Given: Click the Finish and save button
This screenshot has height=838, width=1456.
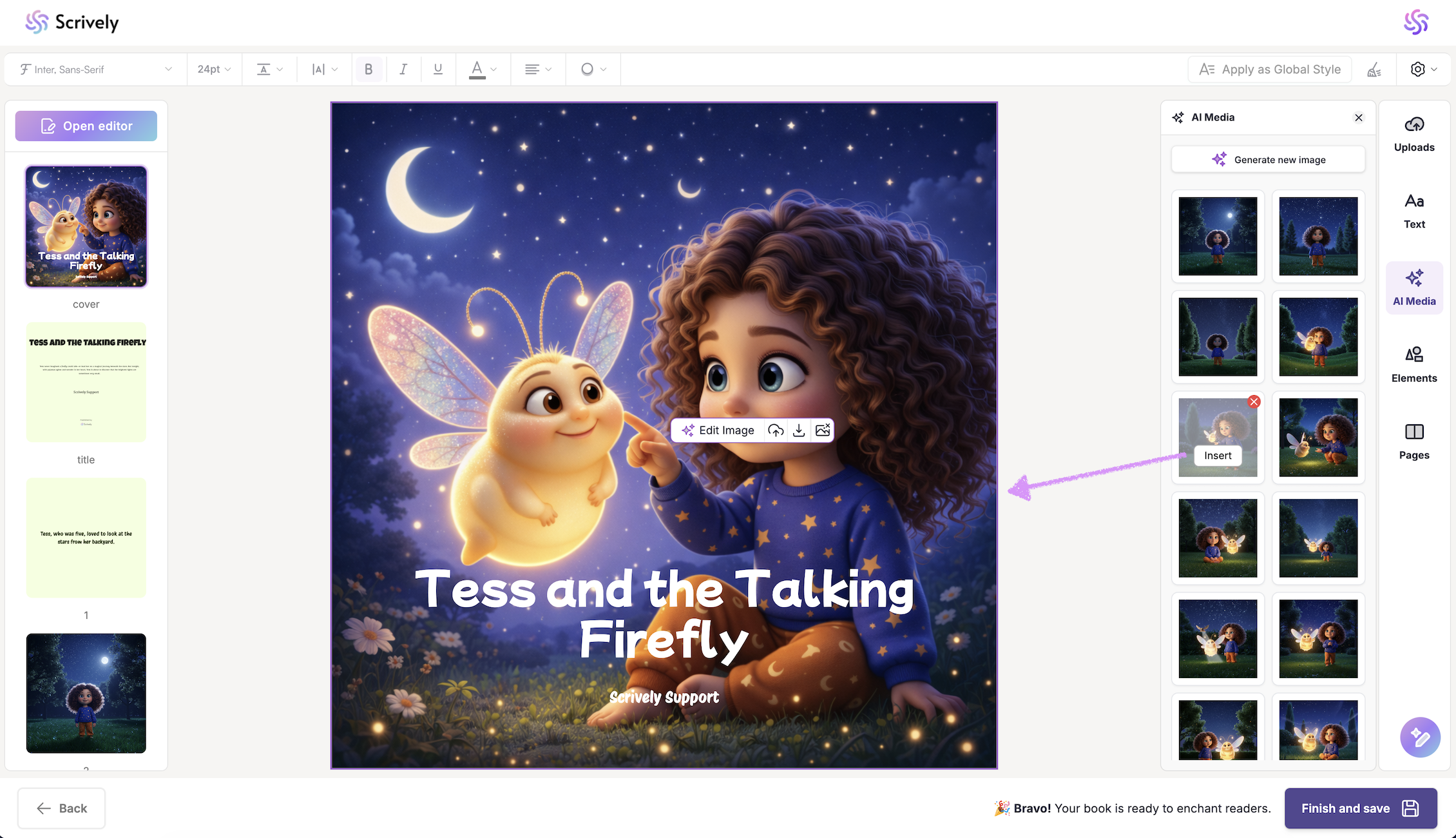Looking at the screenshot, I should click(1360, 808).
